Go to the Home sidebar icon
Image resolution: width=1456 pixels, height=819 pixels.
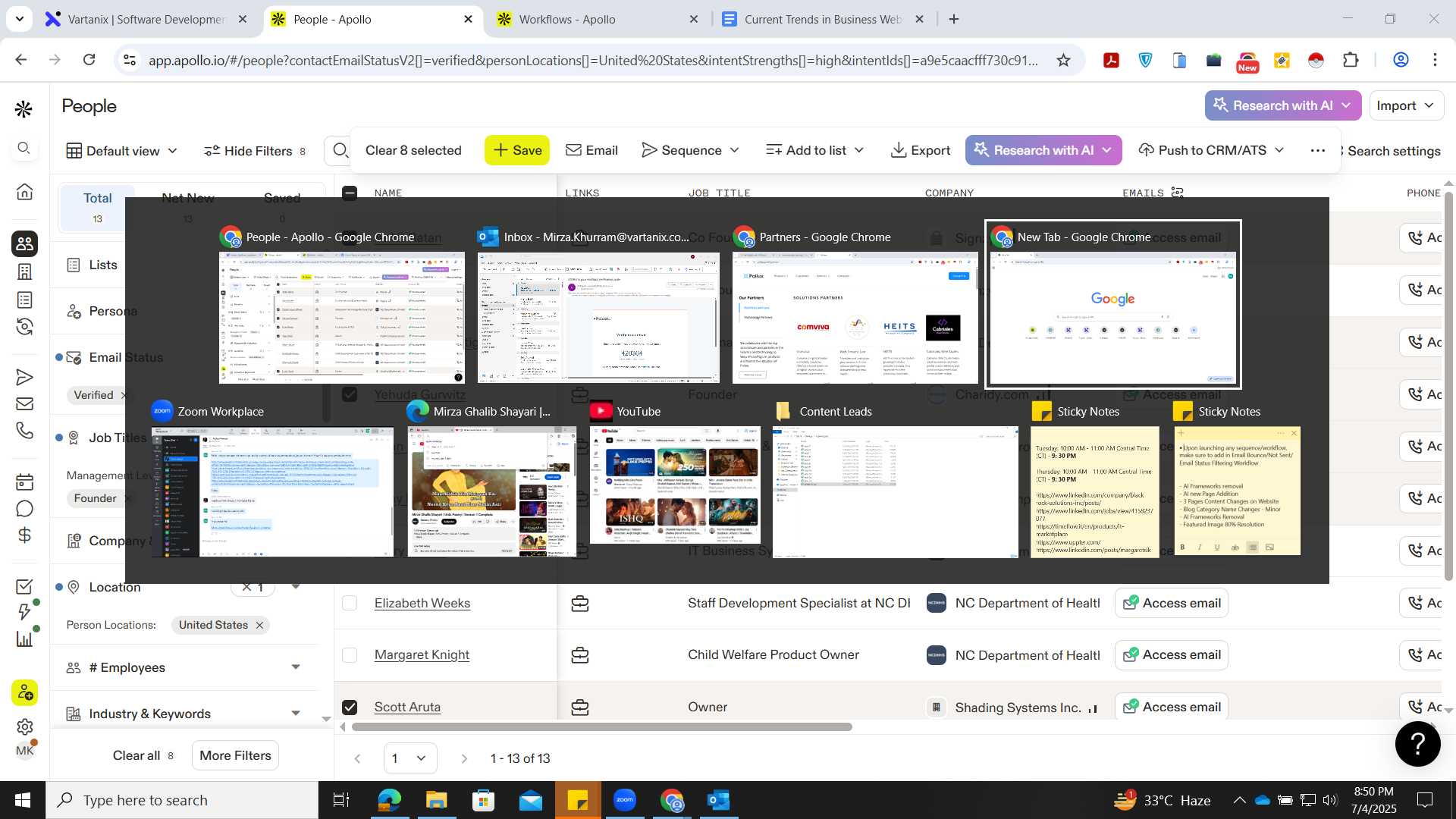(x=24, y=192)
